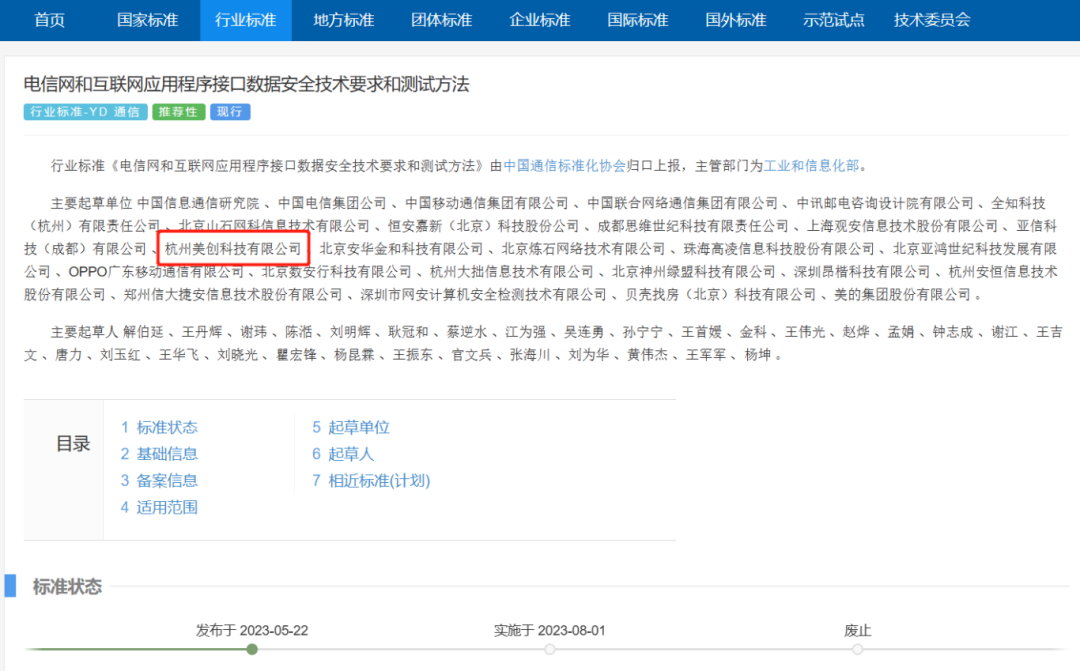The width and height of the screenshot is (1080, 671).
Task: Jump to 1 标准状态 section
Action: (159, 427)
